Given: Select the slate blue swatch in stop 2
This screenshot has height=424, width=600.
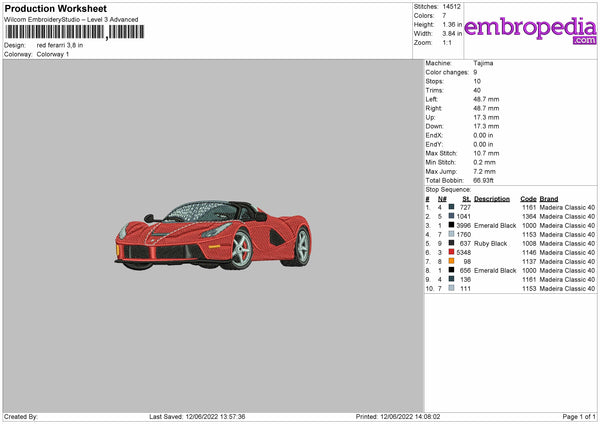Looking at the screenshot, I should coord(451,216).
